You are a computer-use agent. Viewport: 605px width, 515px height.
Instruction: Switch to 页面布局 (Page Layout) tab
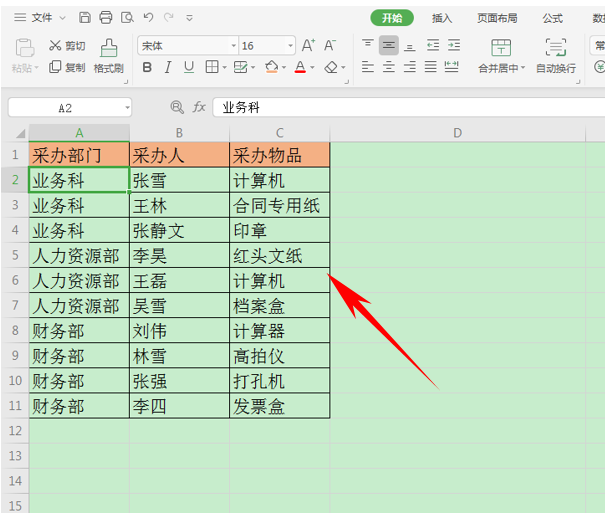(497, 18)
